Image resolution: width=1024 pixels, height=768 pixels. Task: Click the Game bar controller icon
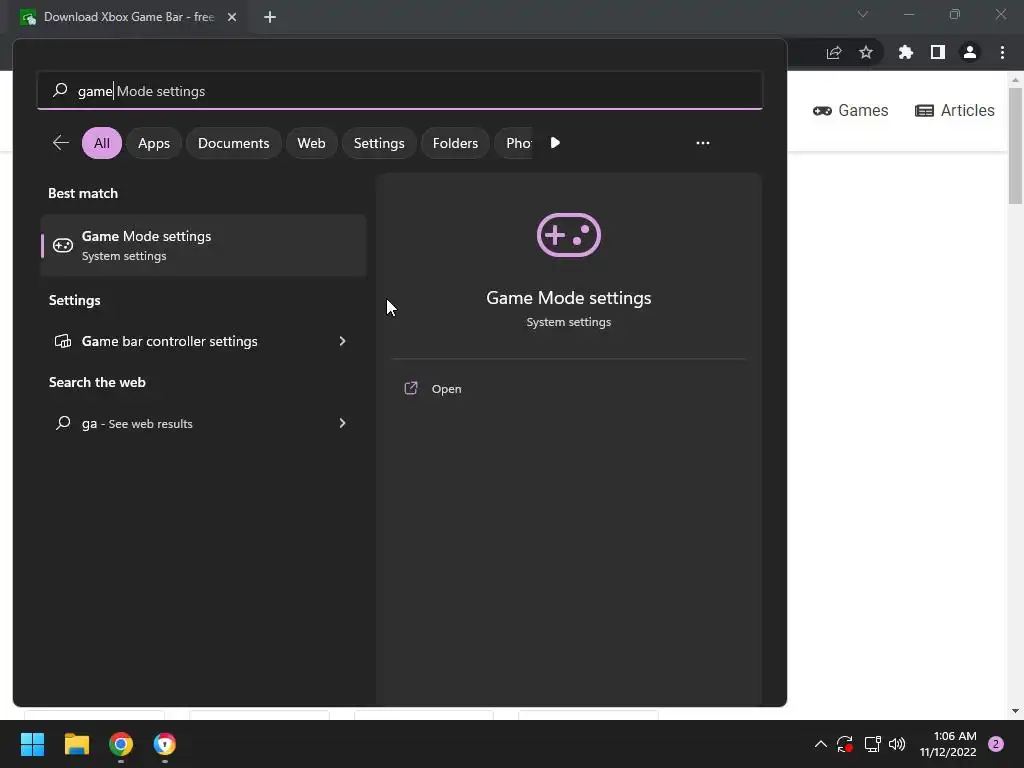(63, 341)
